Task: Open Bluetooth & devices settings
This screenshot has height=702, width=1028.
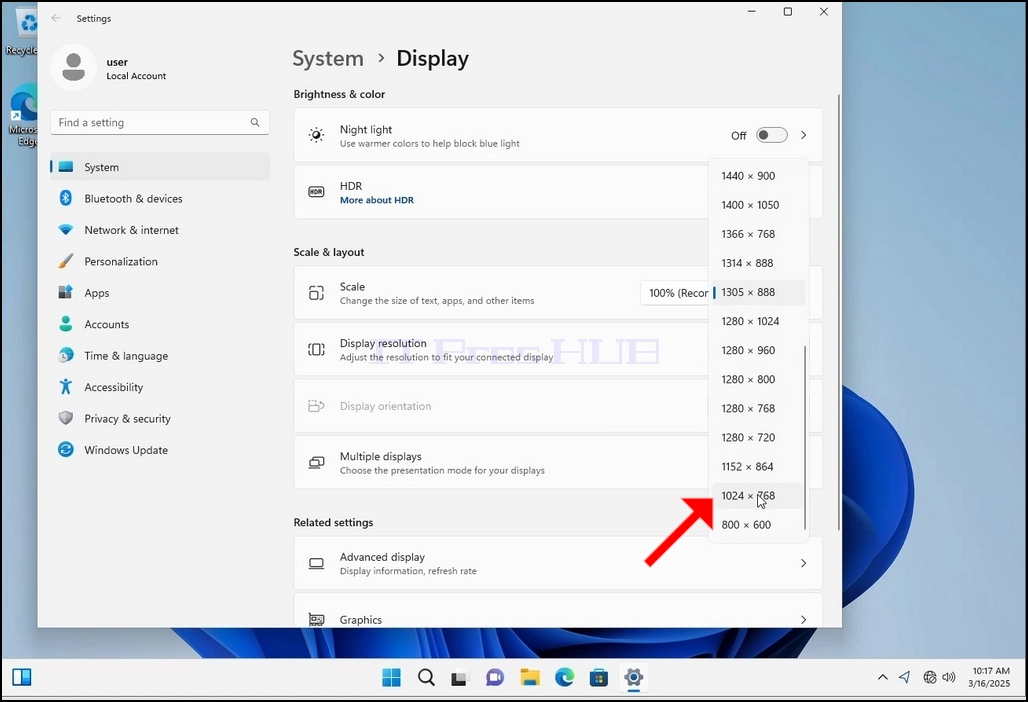Action: (x=160, y=199)
